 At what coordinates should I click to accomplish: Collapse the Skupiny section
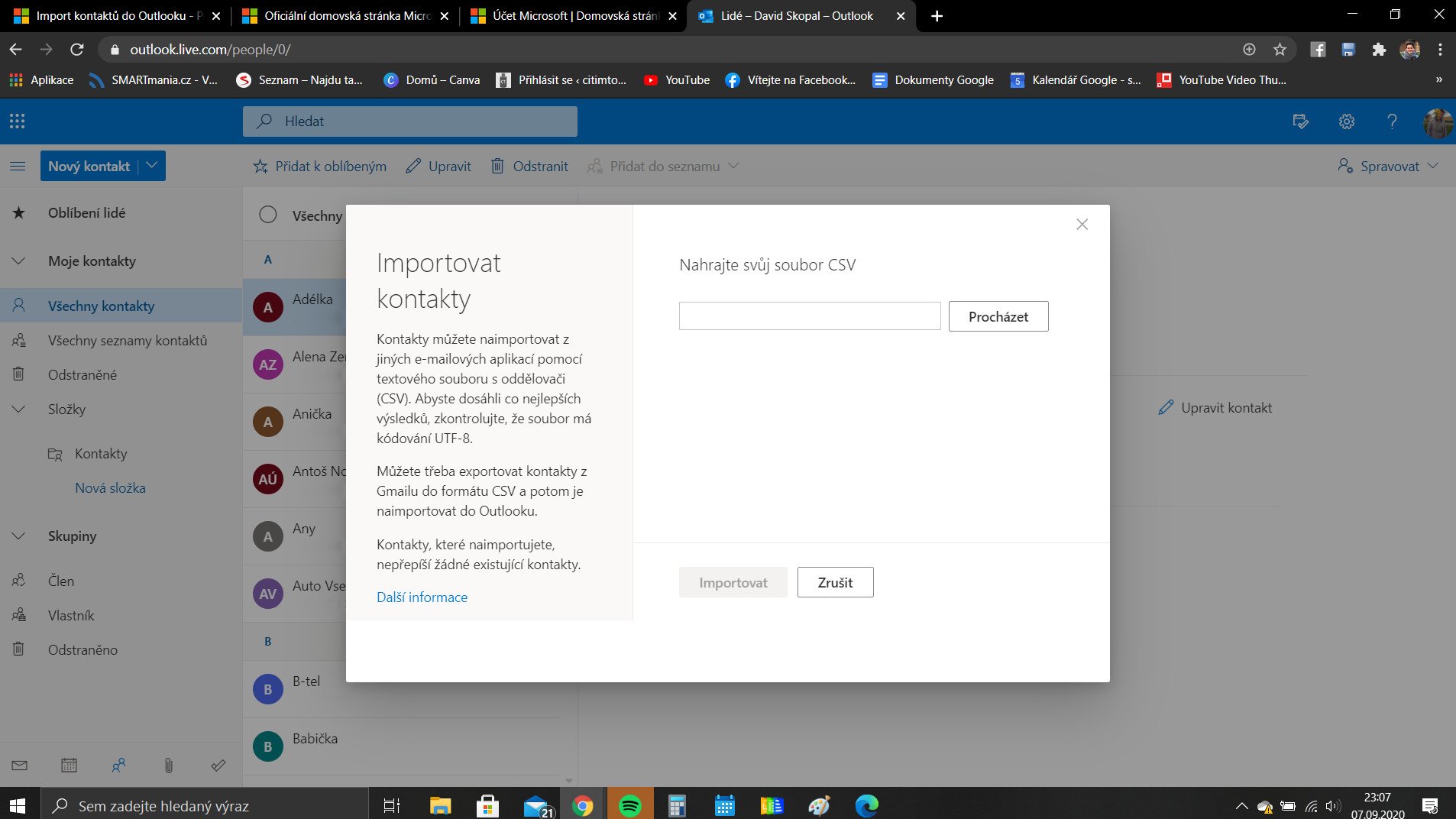point(18,536)
